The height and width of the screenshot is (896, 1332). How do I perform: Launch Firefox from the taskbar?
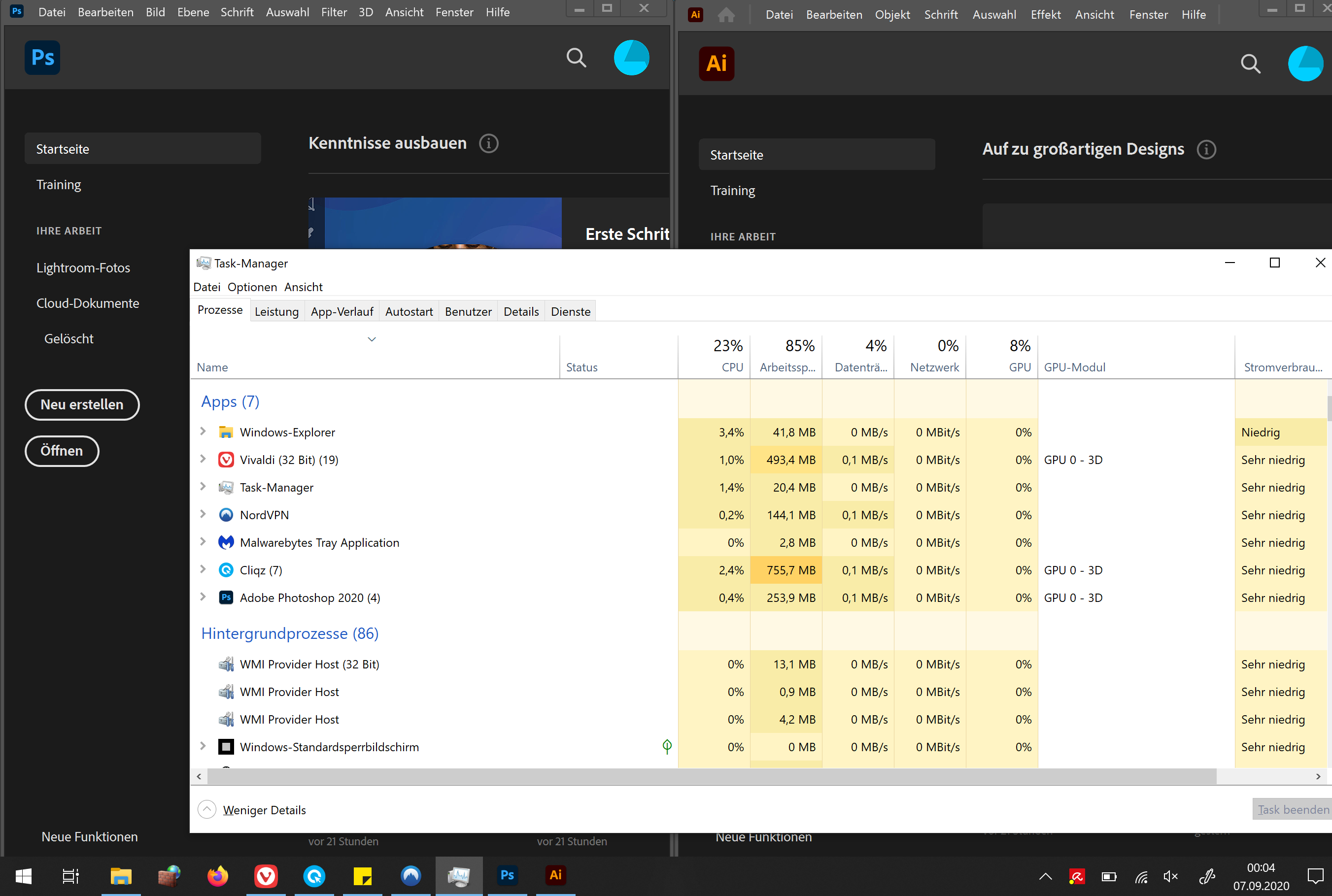pyautogui.click(x=217, y=876)
